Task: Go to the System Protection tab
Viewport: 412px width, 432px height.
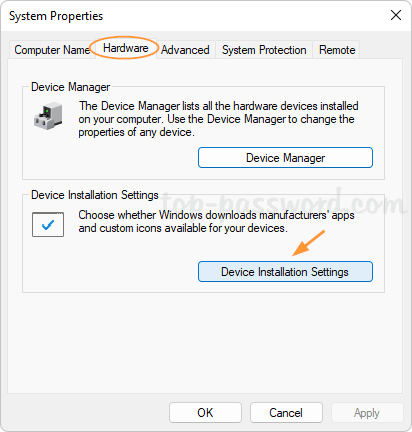Action: pyautogui.click(x=264, y=50)
